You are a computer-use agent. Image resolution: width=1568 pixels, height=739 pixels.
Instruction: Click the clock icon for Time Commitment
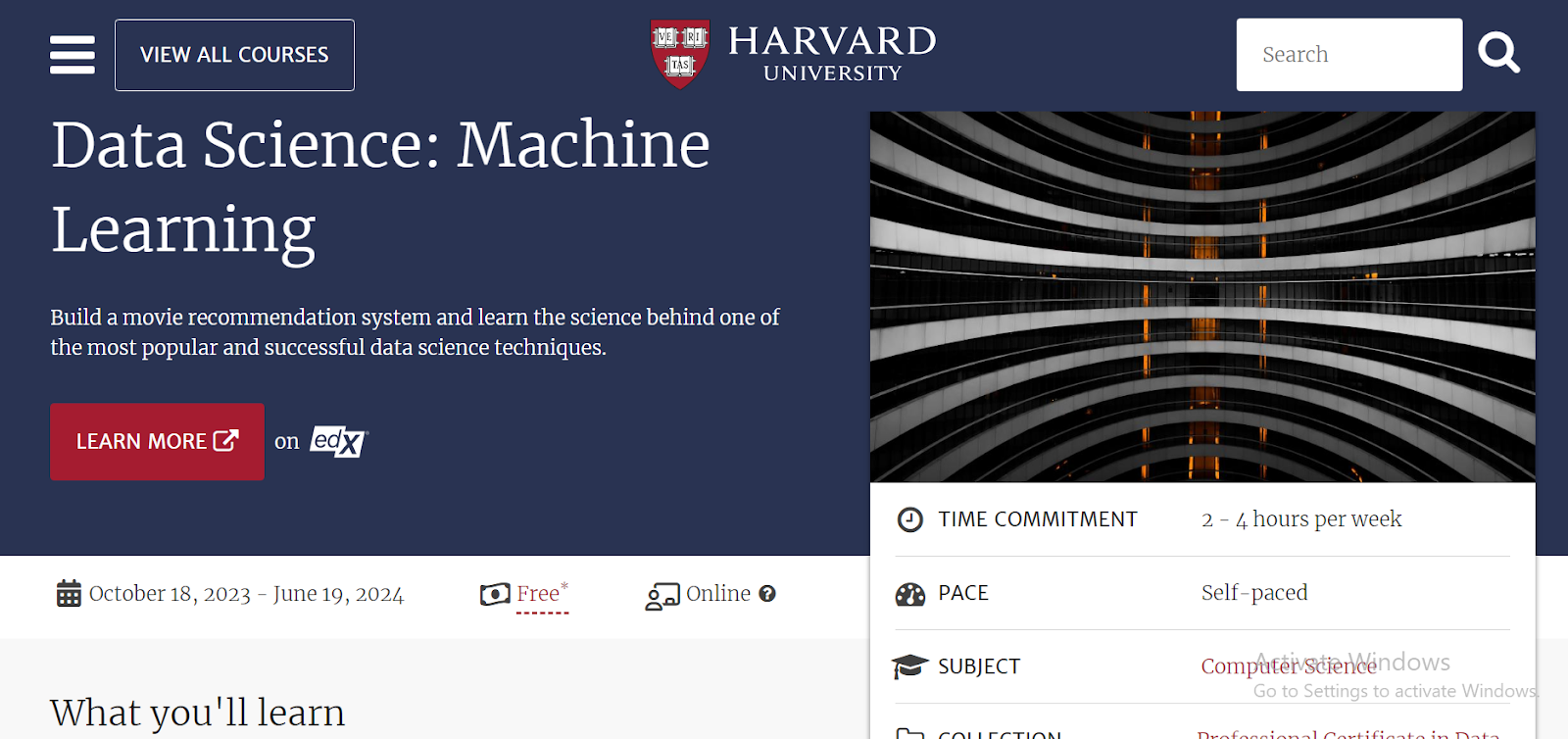[x=909, y=518]
